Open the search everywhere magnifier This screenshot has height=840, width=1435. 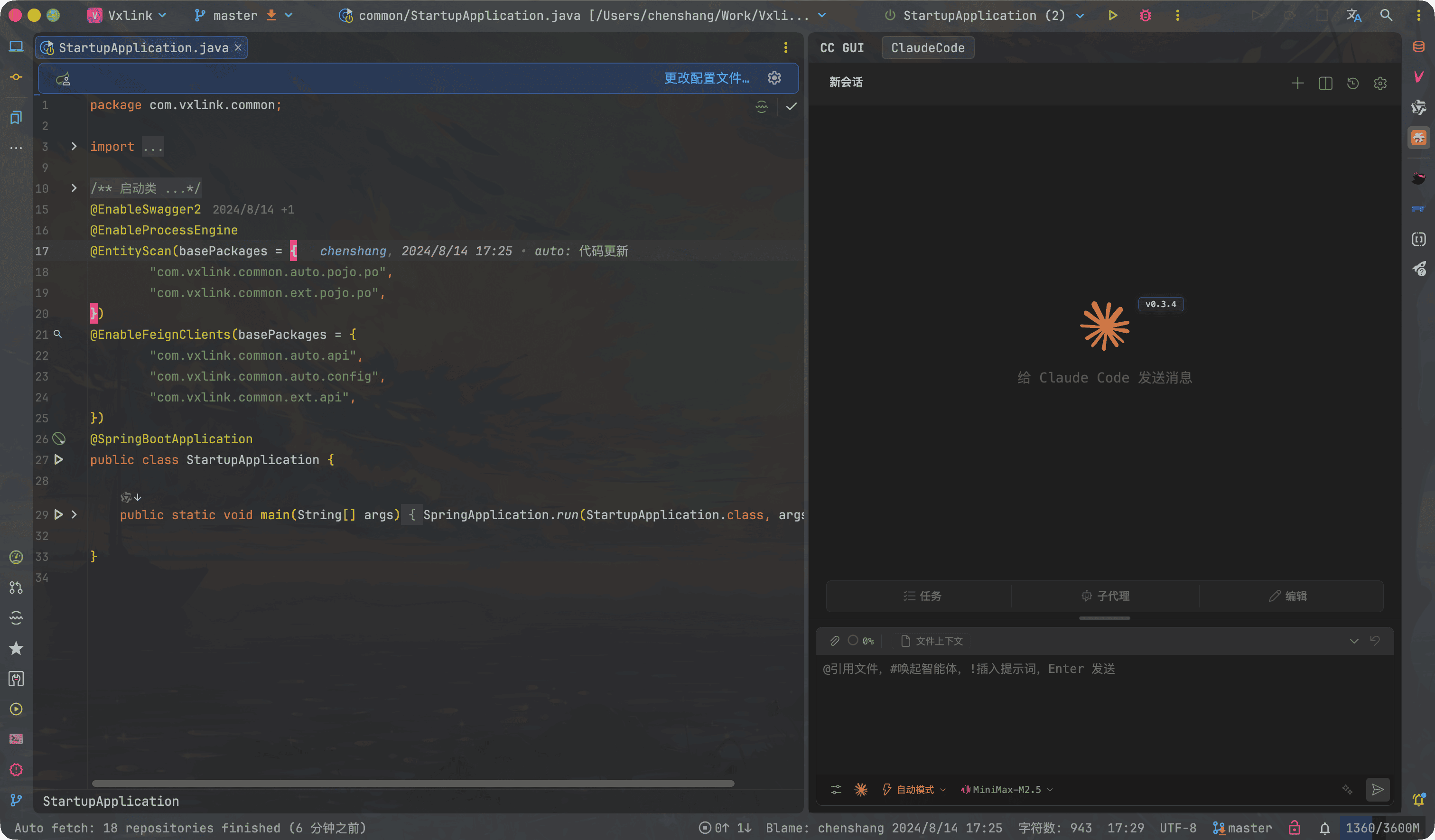1386,15
